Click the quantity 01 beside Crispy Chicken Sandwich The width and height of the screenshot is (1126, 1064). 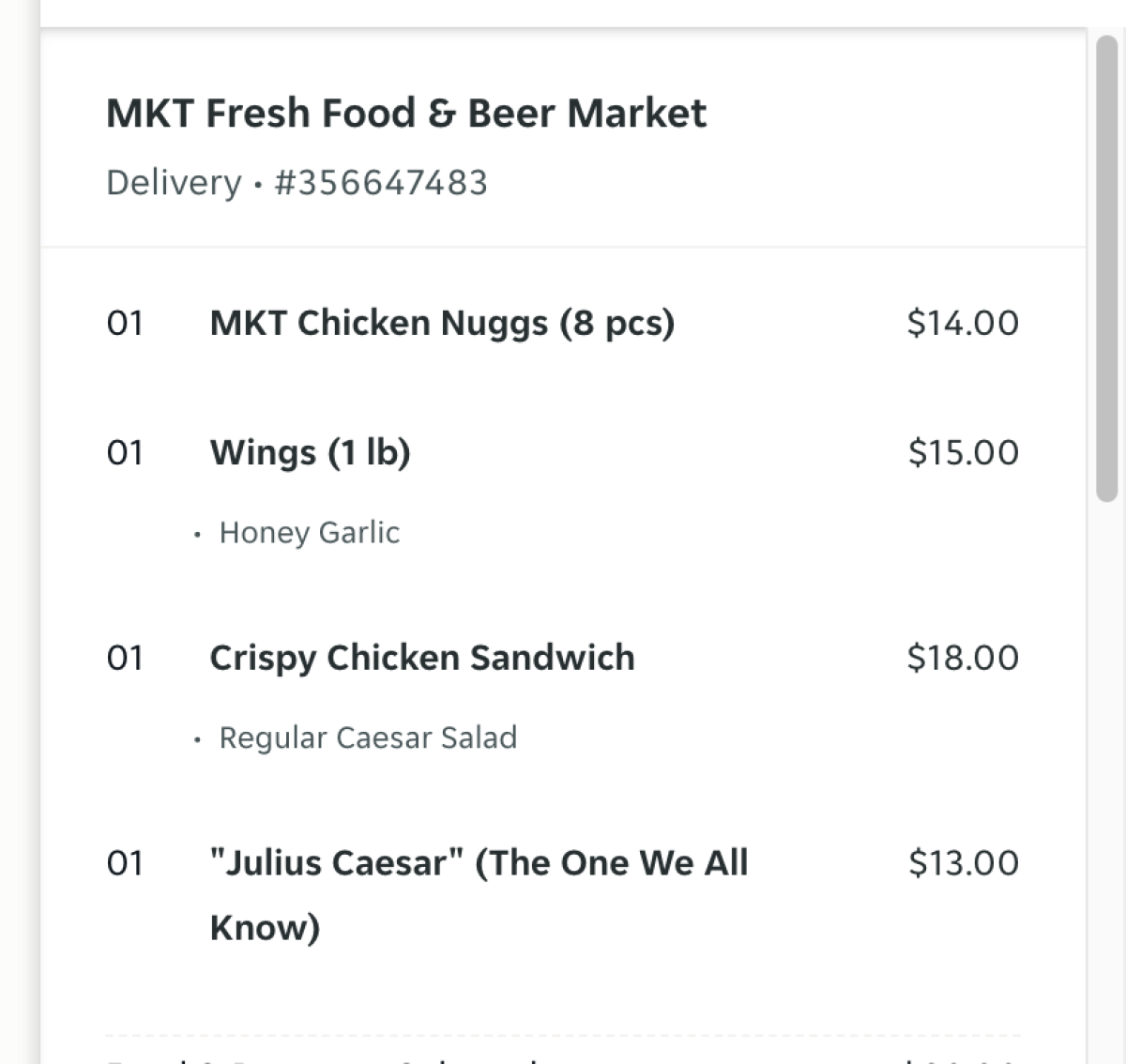(x=125, y=659)
